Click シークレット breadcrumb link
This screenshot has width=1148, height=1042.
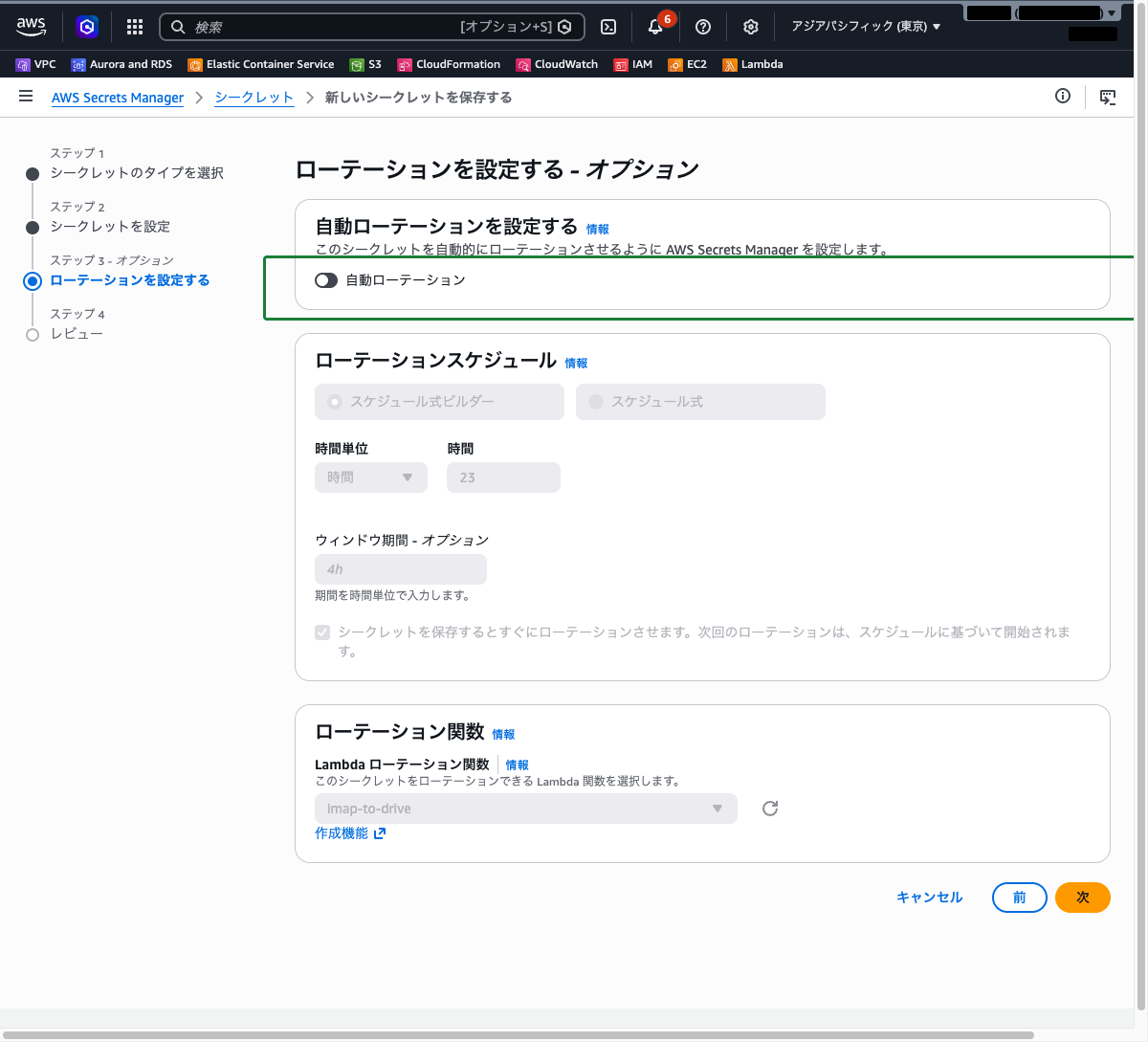coord(254,98)
